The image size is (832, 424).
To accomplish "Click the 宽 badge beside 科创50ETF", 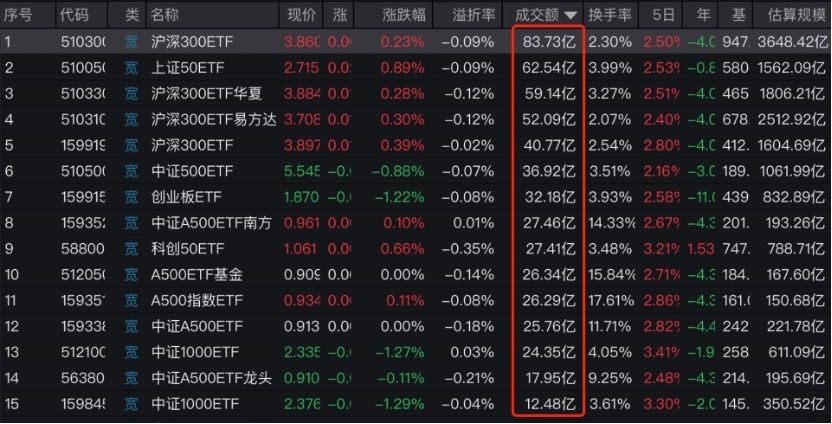I will tap(131, 248).
